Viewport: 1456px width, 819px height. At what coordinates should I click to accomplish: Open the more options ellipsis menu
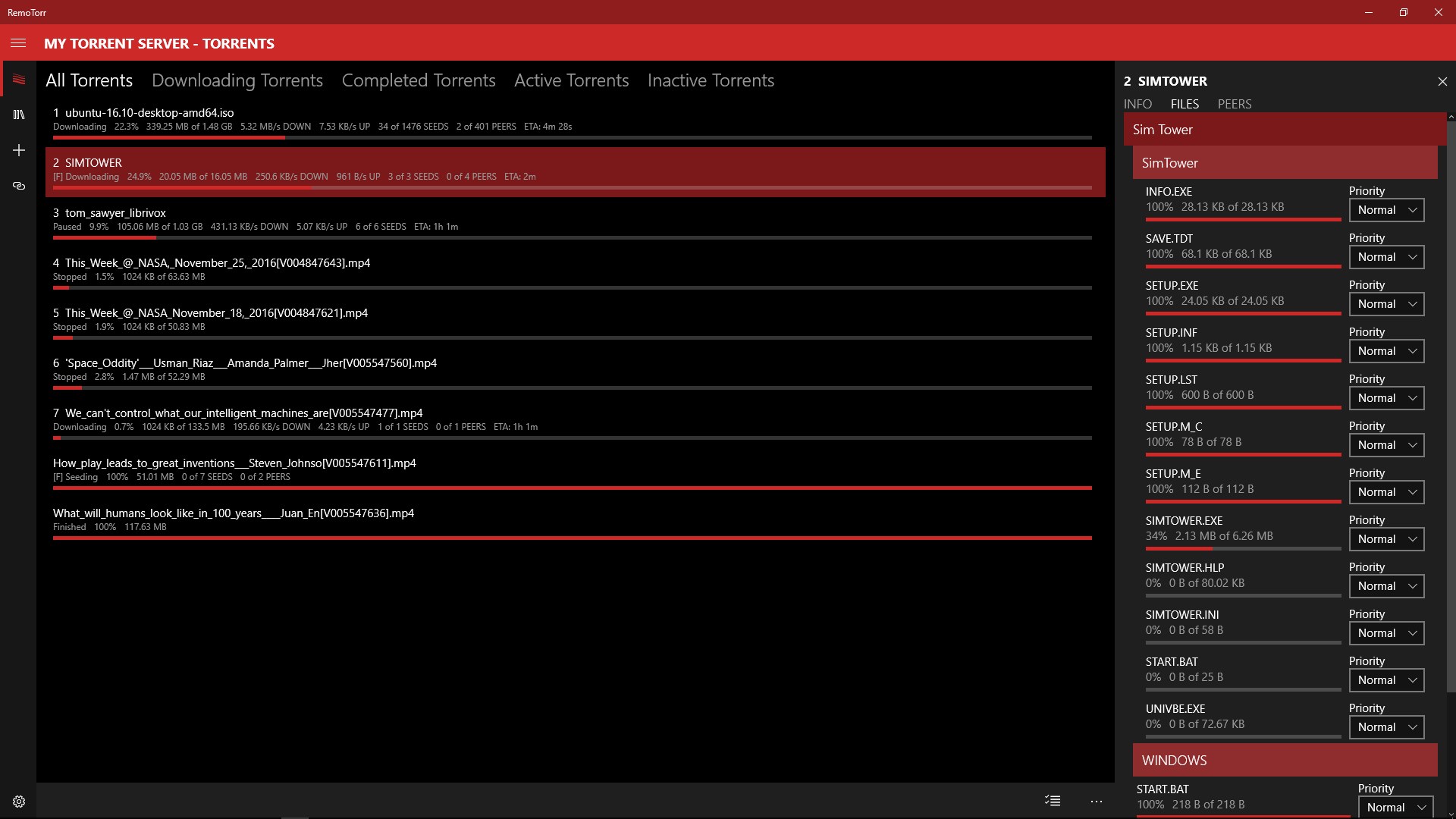pyautogui.click(x=1097, y=801)
